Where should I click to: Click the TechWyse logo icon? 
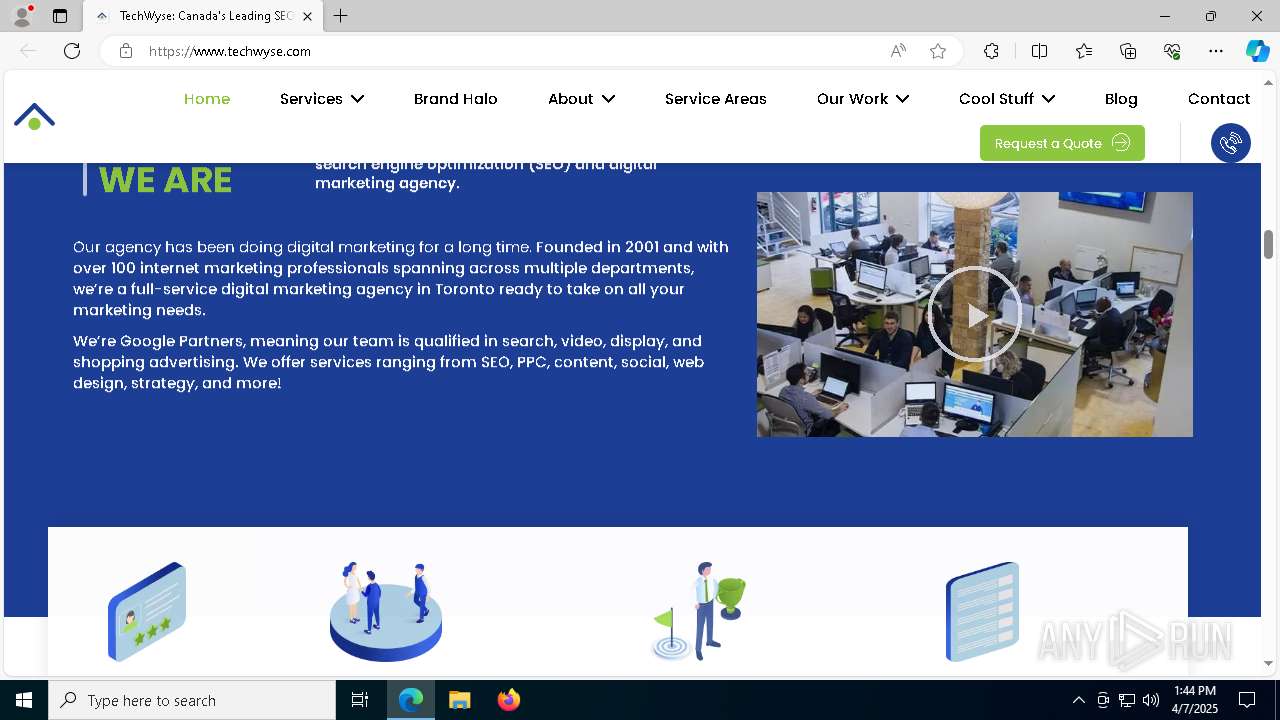34,117
